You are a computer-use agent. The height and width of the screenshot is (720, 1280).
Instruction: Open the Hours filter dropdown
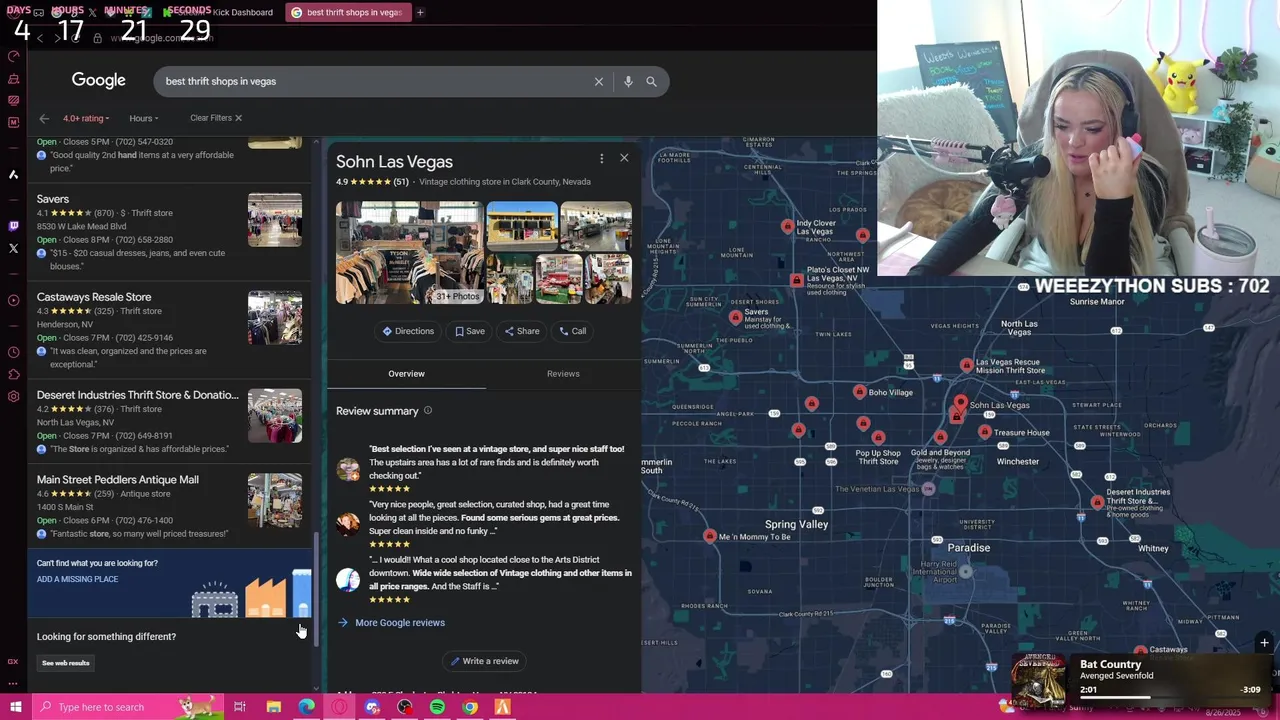tap(144, 118)
